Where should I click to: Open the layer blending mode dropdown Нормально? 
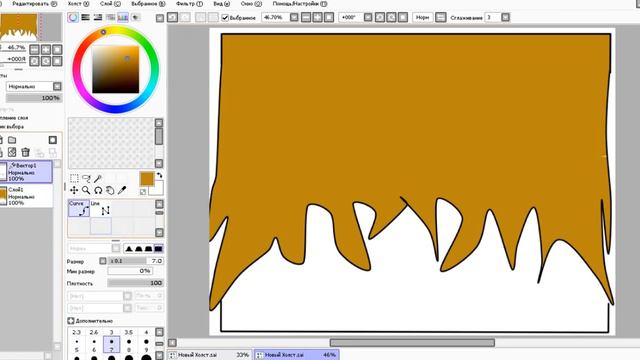pyautogui.click(x=57, y=87)
